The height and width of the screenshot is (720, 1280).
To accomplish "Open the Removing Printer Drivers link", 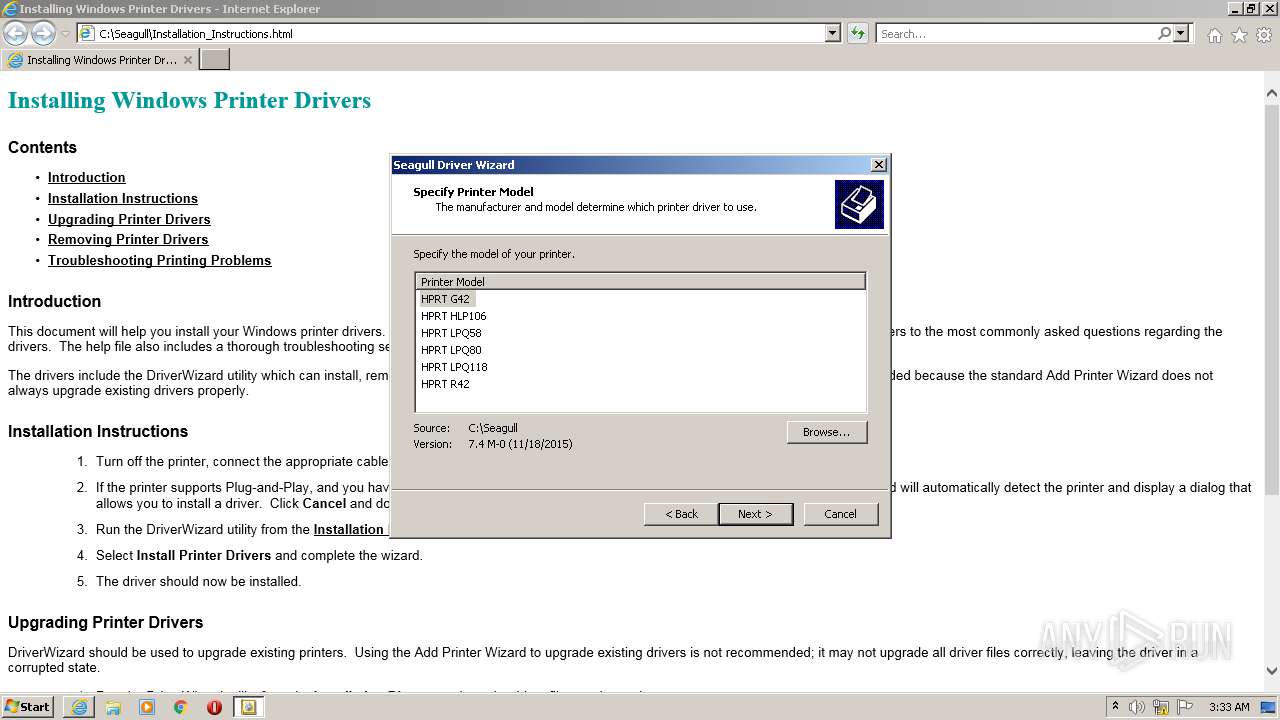I will tap(128, 239).
